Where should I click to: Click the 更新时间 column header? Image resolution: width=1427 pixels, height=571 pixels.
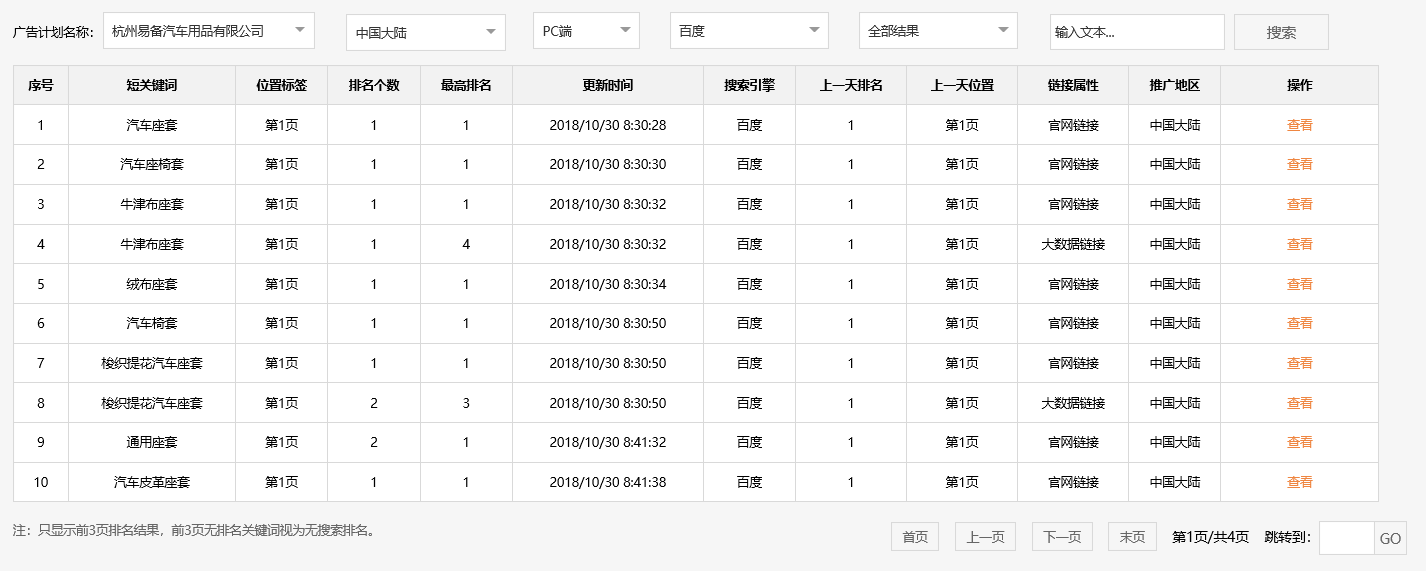(x=608, y=85)
